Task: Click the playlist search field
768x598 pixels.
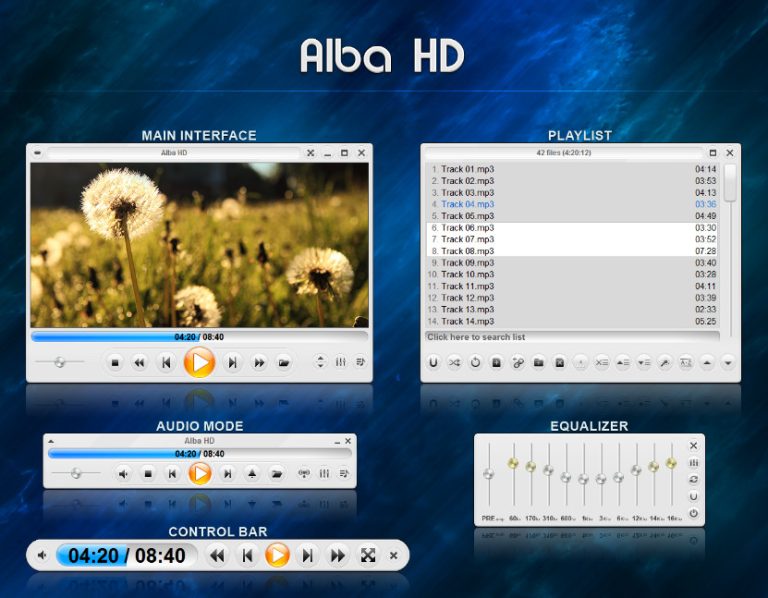Action: click(x=572, y=337)
